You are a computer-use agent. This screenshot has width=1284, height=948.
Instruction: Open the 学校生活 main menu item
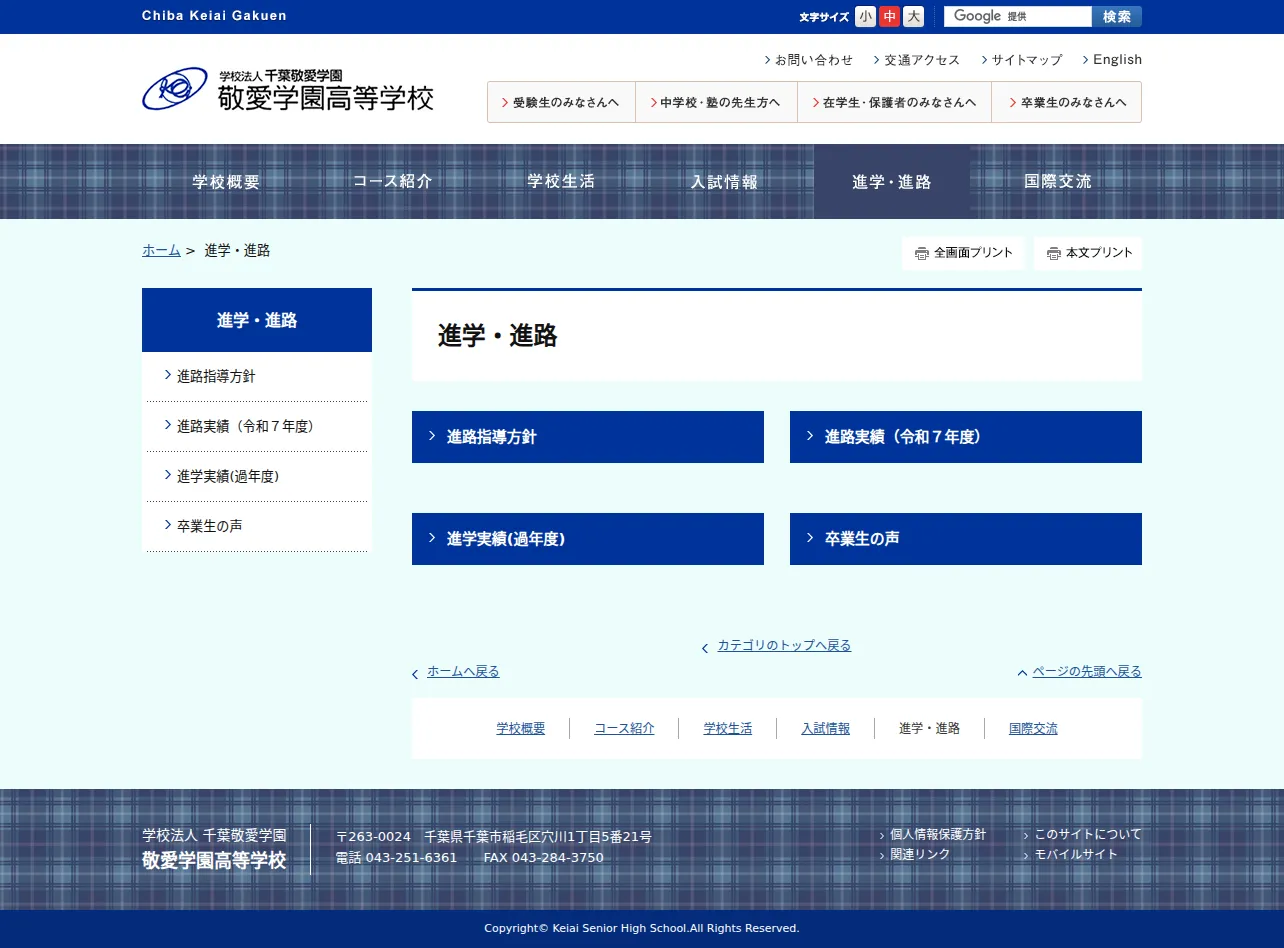coord(561,182)
